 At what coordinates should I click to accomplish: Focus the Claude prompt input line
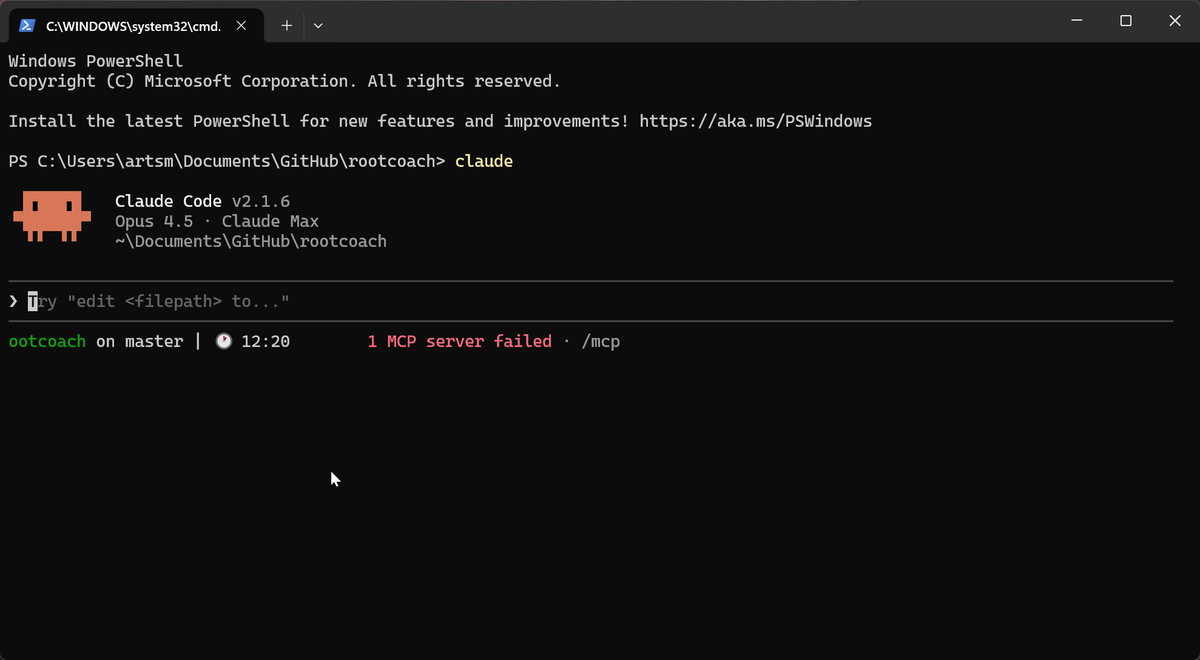point(590,301)
